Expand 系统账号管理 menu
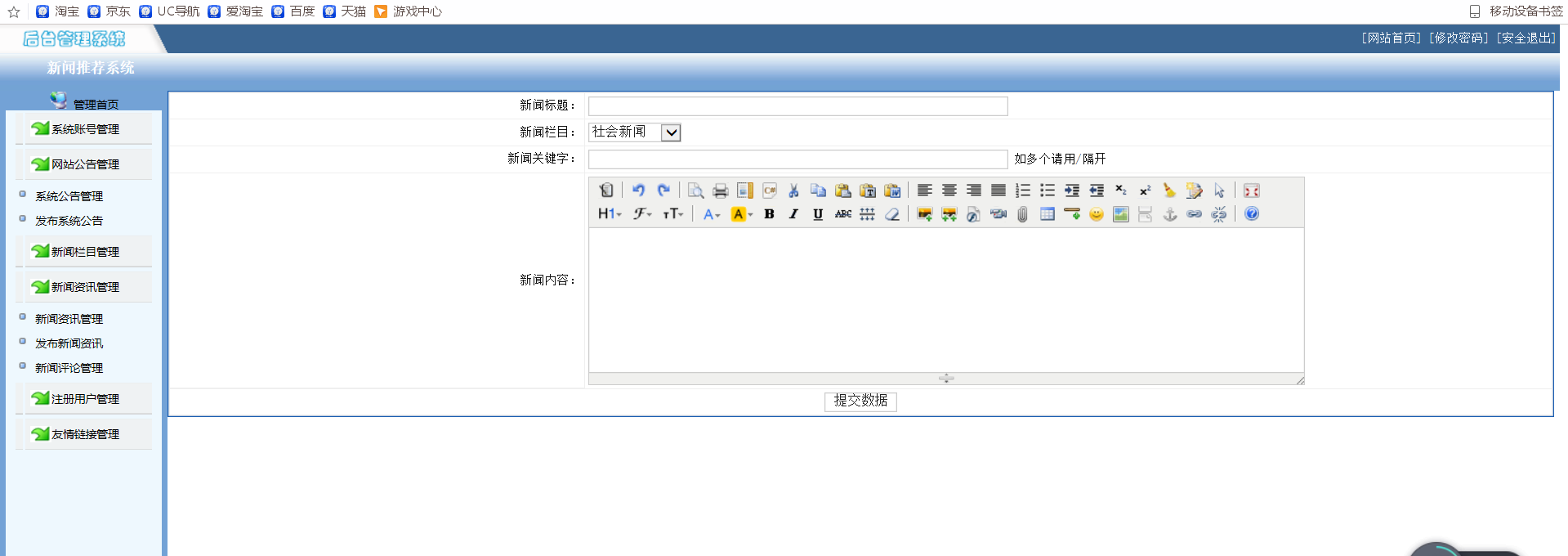The height and width of the screenshot is (556, 1568). (x=84, y=129)
